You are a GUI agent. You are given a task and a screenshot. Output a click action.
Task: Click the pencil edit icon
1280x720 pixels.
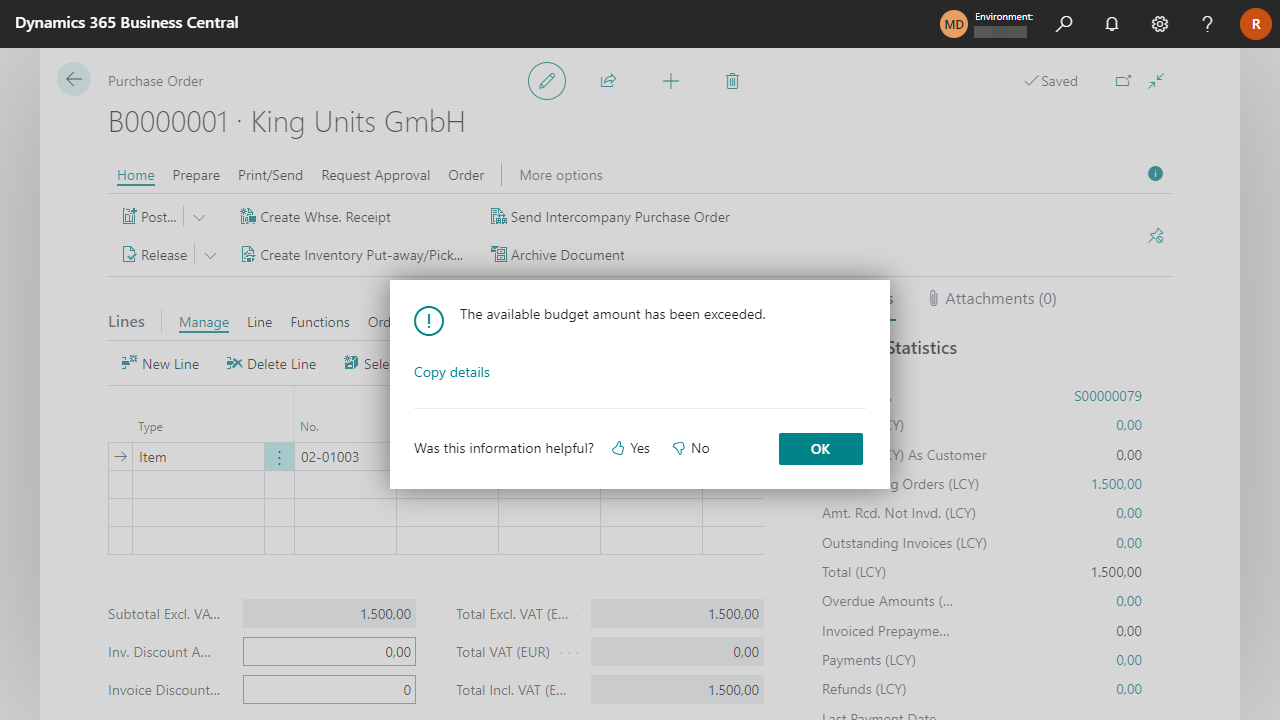(x=547, y=81)
